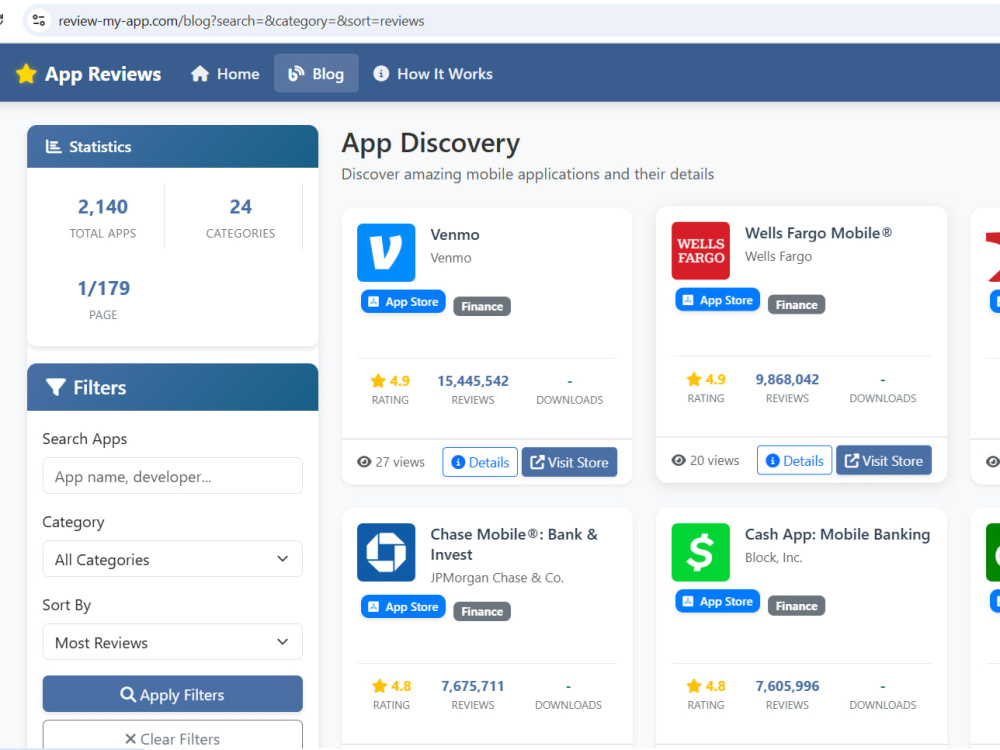Screen dimensions: 1000x750
Task: Click Cash App: Mobile Banking title
Action: (837, 534)
